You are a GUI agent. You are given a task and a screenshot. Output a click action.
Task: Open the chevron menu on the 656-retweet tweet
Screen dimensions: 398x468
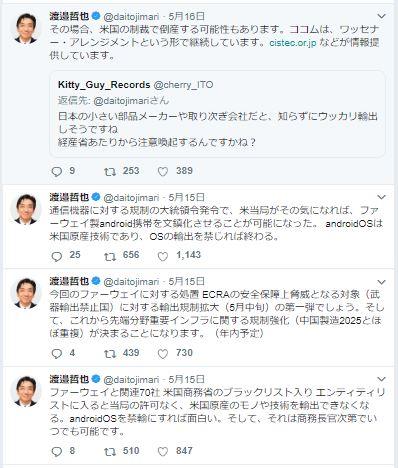click(381, 197)
